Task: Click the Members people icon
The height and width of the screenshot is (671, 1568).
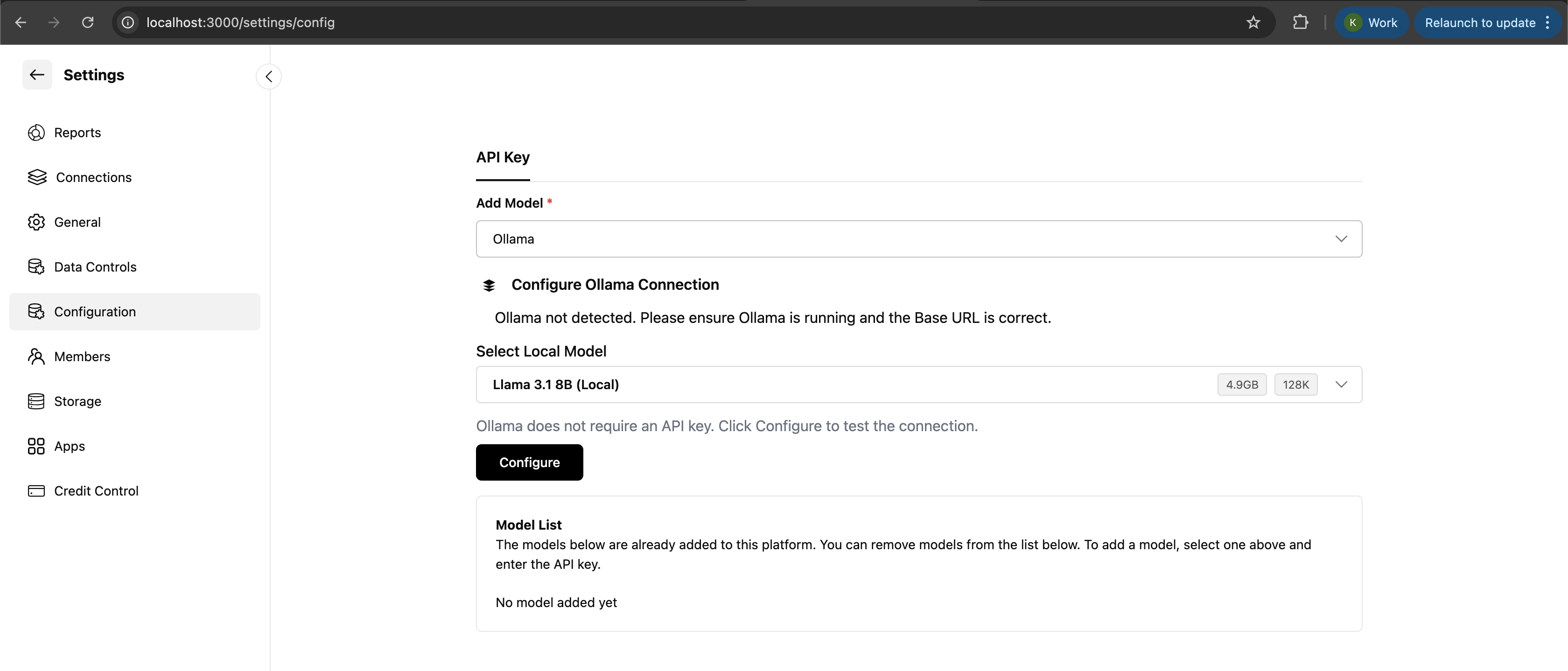Action: pos(36,356)
